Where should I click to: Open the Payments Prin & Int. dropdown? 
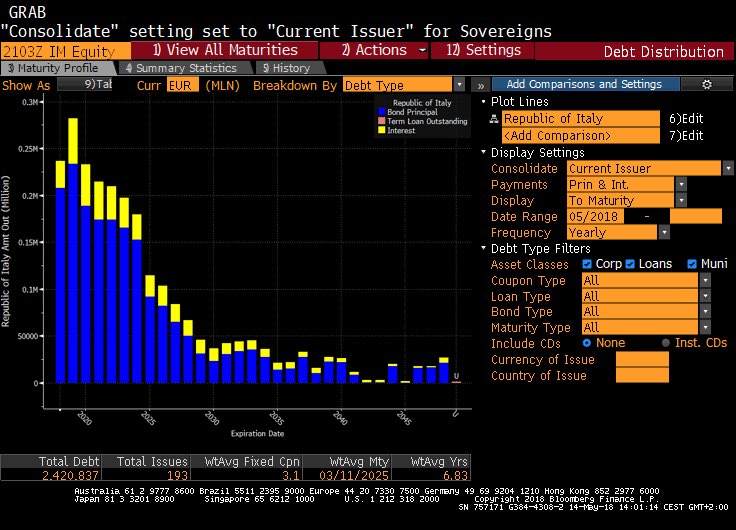tap(681, 184)
